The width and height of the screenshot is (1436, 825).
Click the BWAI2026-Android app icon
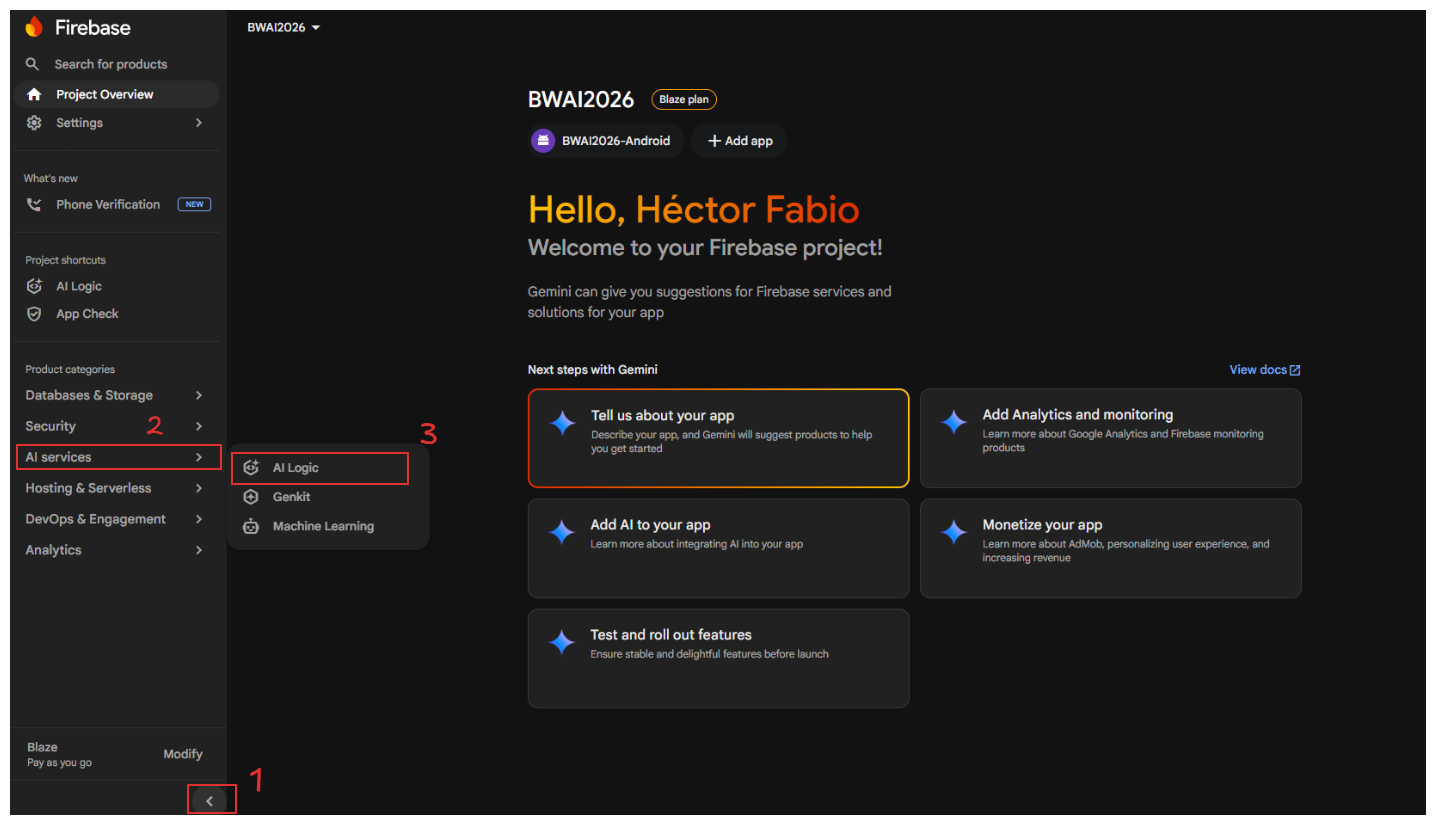[543, 141]
